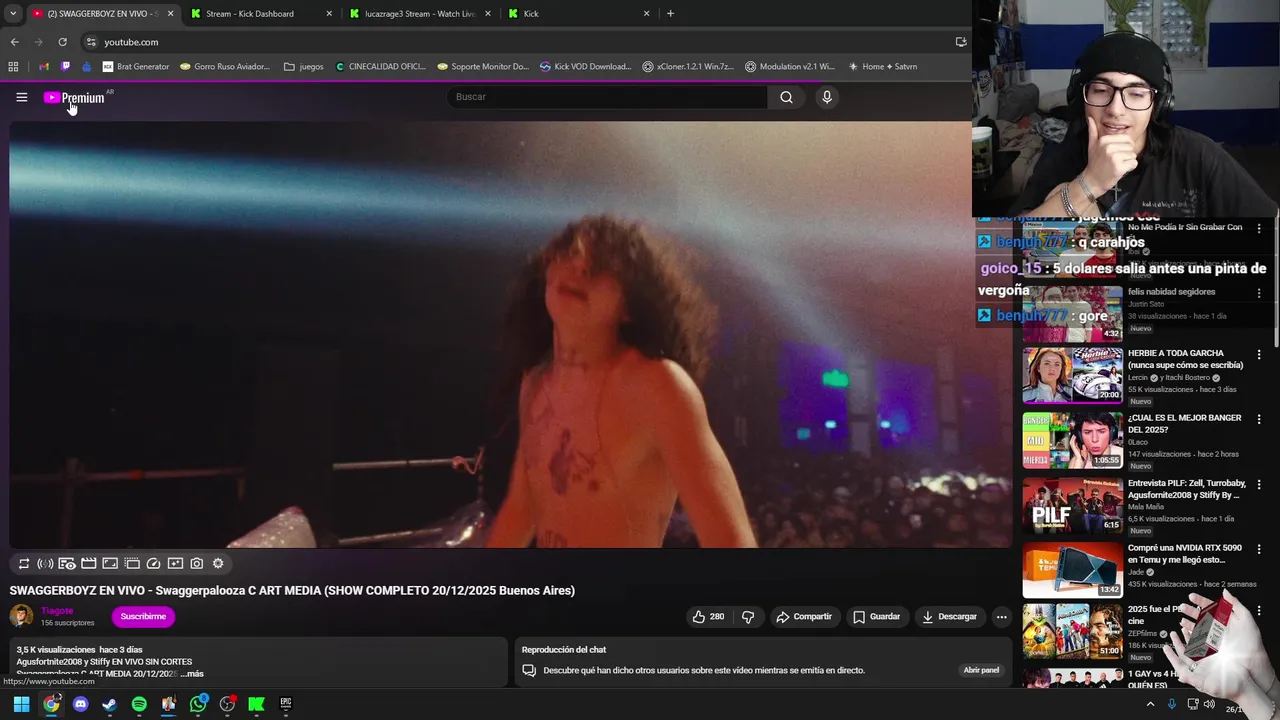Open the Gmail bookmark icon

point(43,67)
